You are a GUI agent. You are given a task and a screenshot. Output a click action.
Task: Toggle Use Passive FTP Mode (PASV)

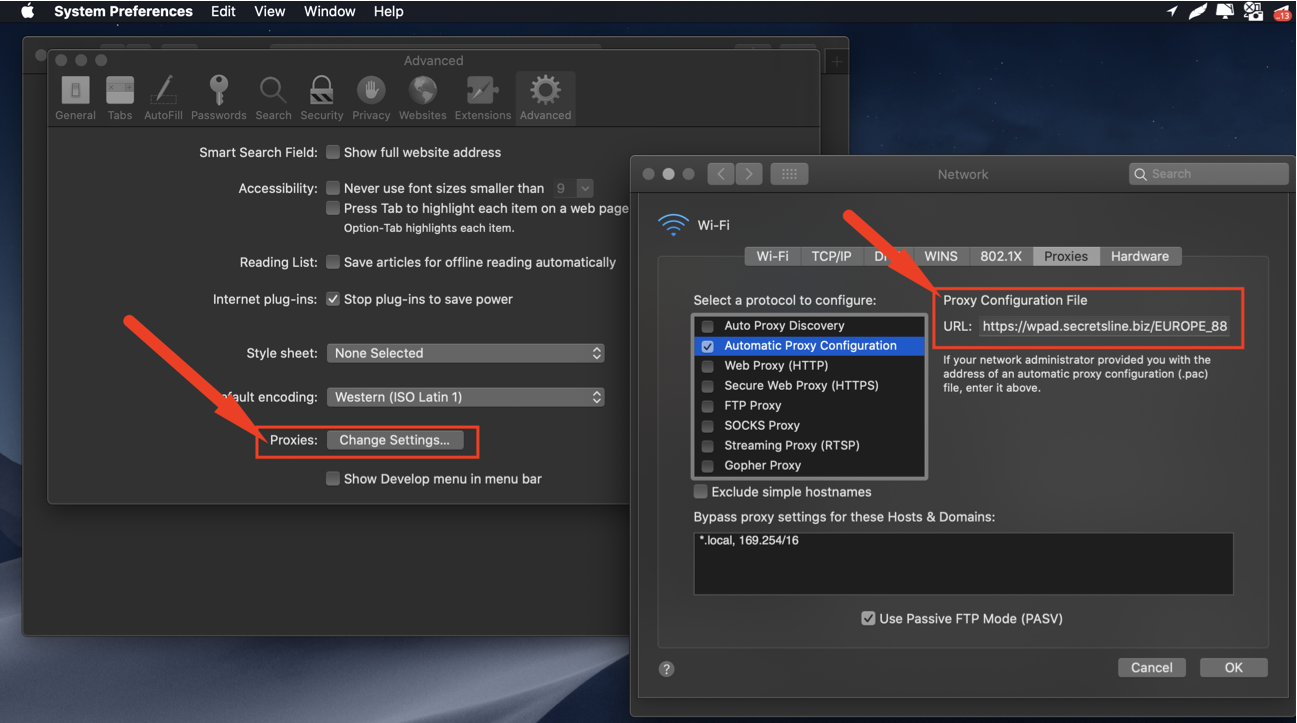[868, 619]
